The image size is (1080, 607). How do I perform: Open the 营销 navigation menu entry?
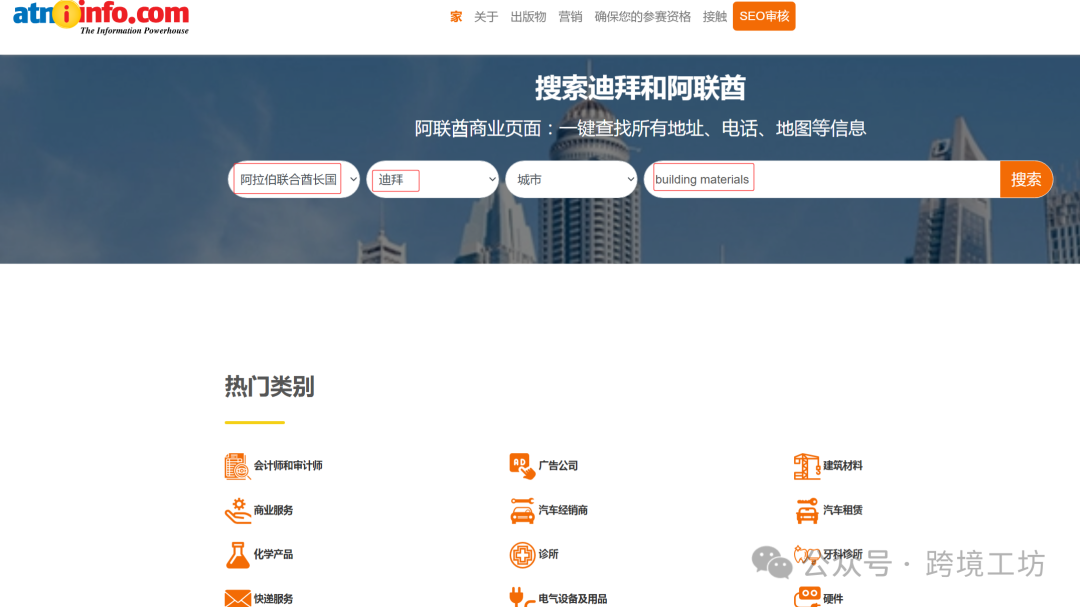(x=570, y=16)
